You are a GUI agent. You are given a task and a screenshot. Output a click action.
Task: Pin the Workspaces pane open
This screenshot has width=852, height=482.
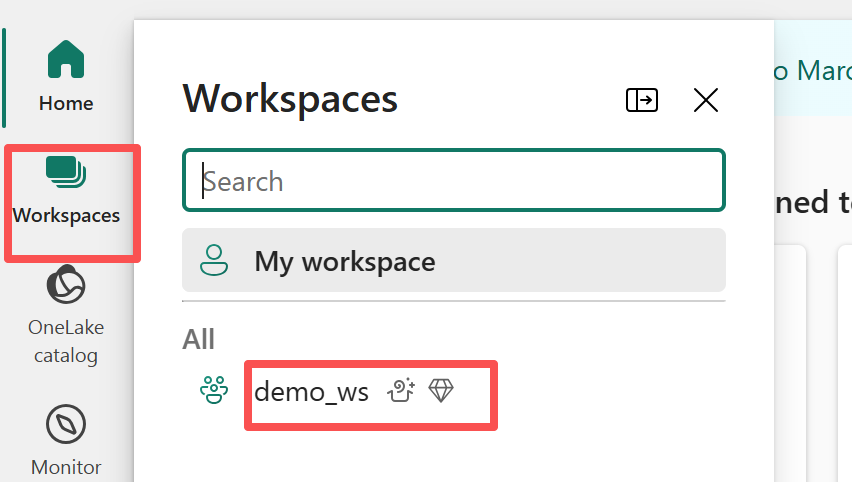[x=642, y=100]
